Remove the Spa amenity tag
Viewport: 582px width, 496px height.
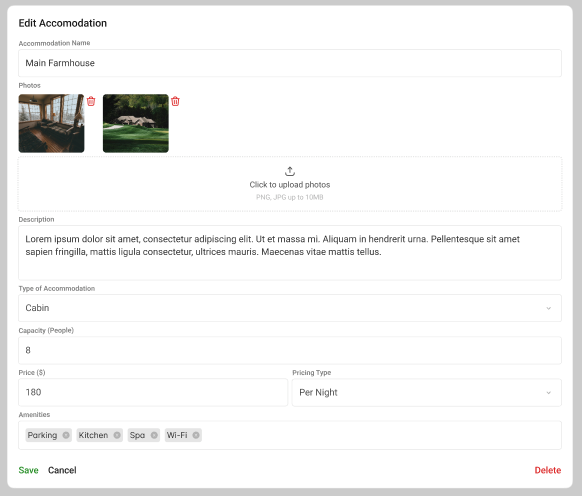(154, 435)
